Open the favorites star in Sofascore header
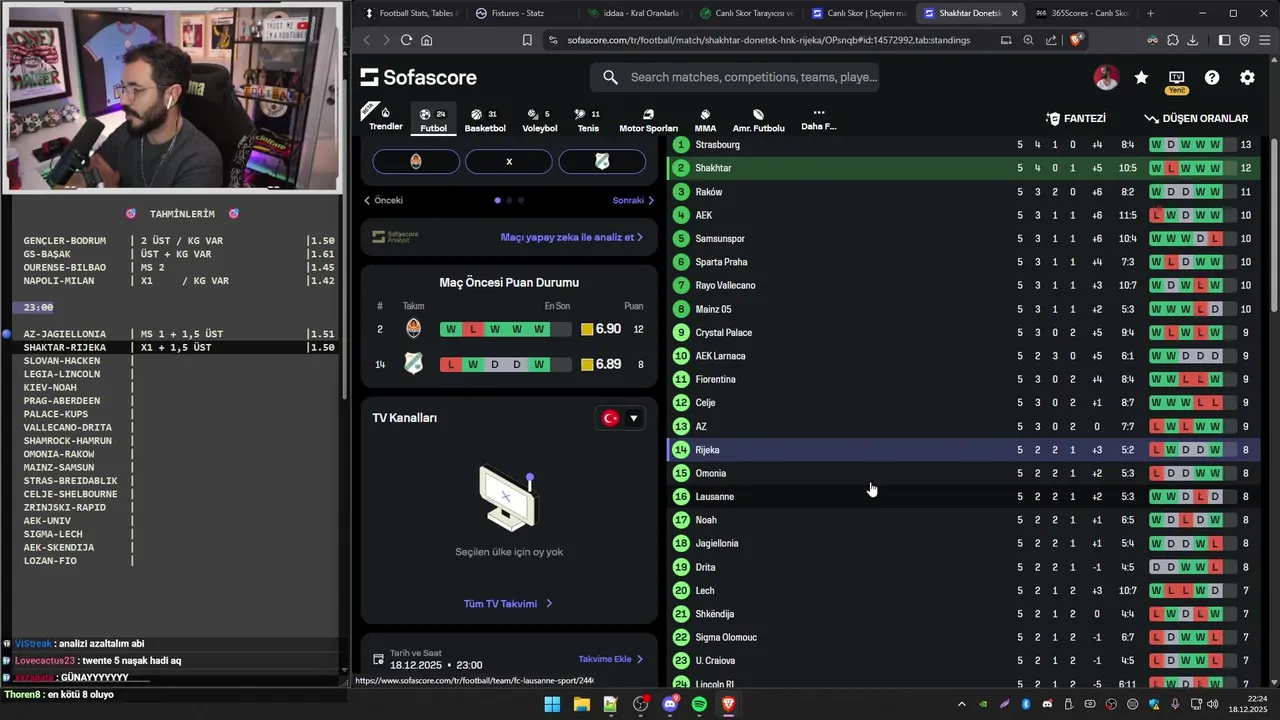Screen dimensions: 1280x720 click(1141, 77)
